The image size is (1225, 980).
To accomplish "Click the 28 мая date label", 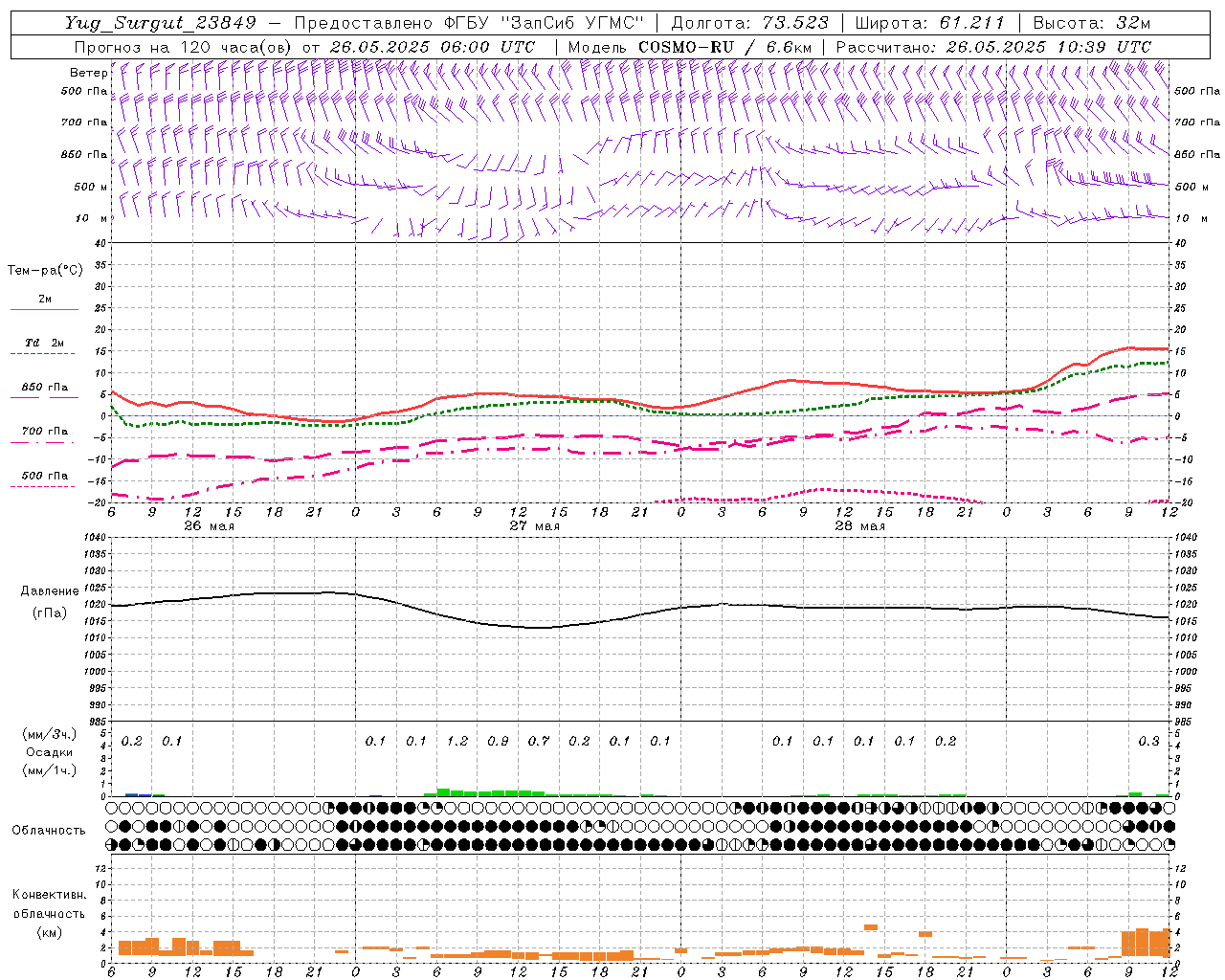I will pyautogui.click(x=859, y=526).
